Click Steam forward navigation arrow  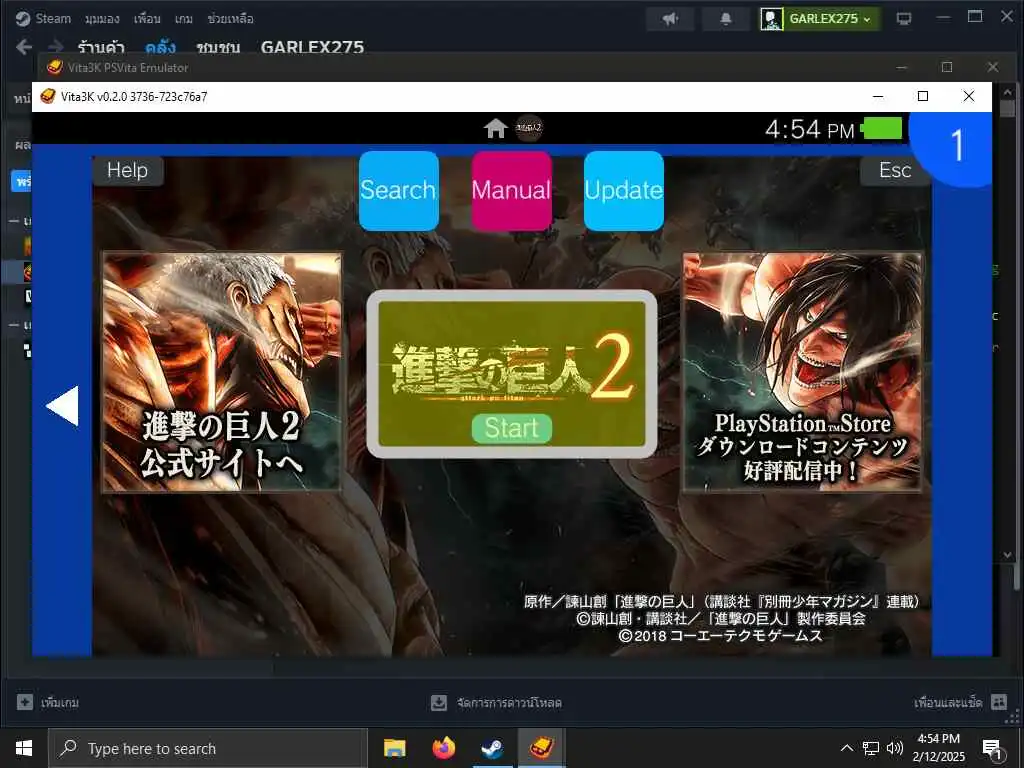56,47
